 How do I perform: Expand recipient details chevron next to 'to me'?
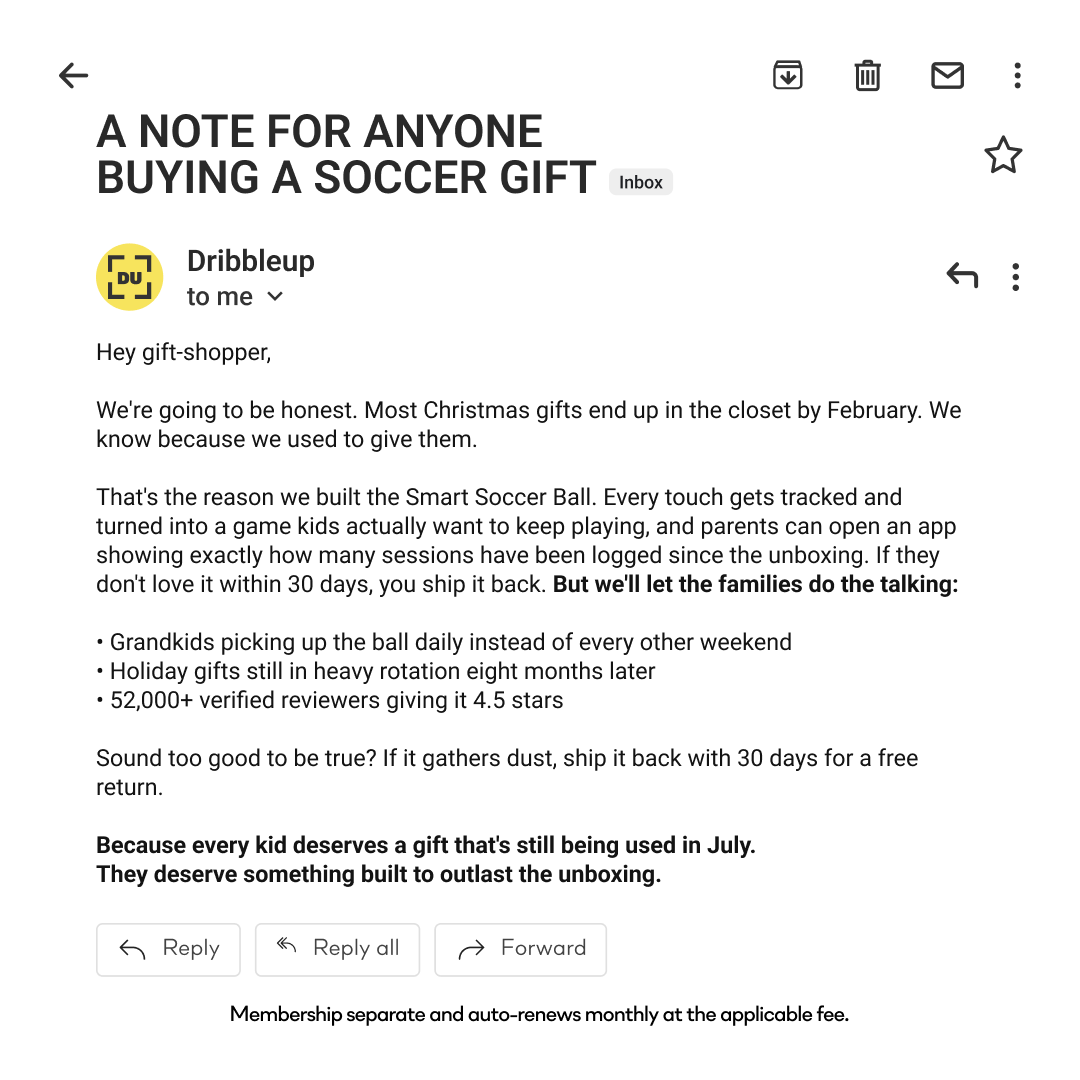pyautogui.click(x=275, y=297)
